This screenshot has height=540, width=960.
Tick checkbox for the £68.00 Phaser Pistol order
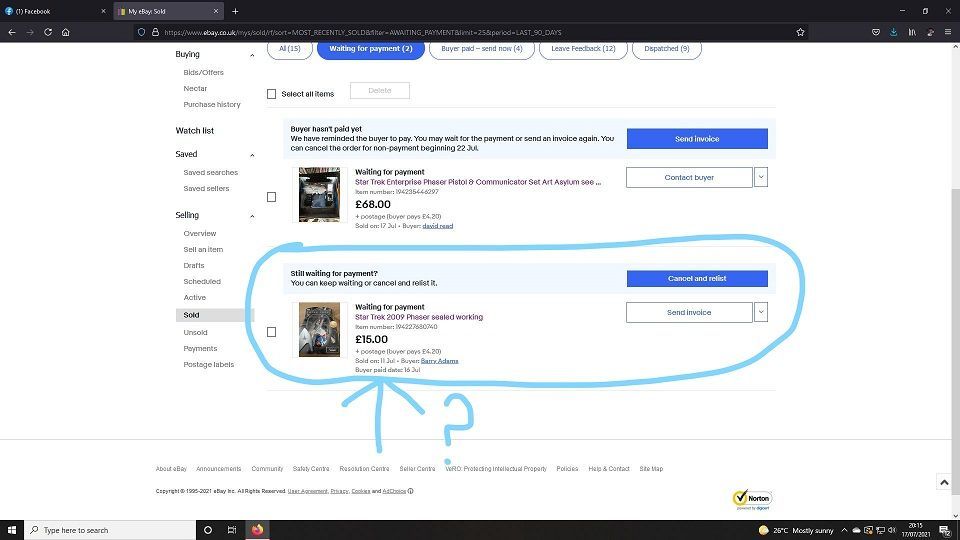(x=271, y=197)
